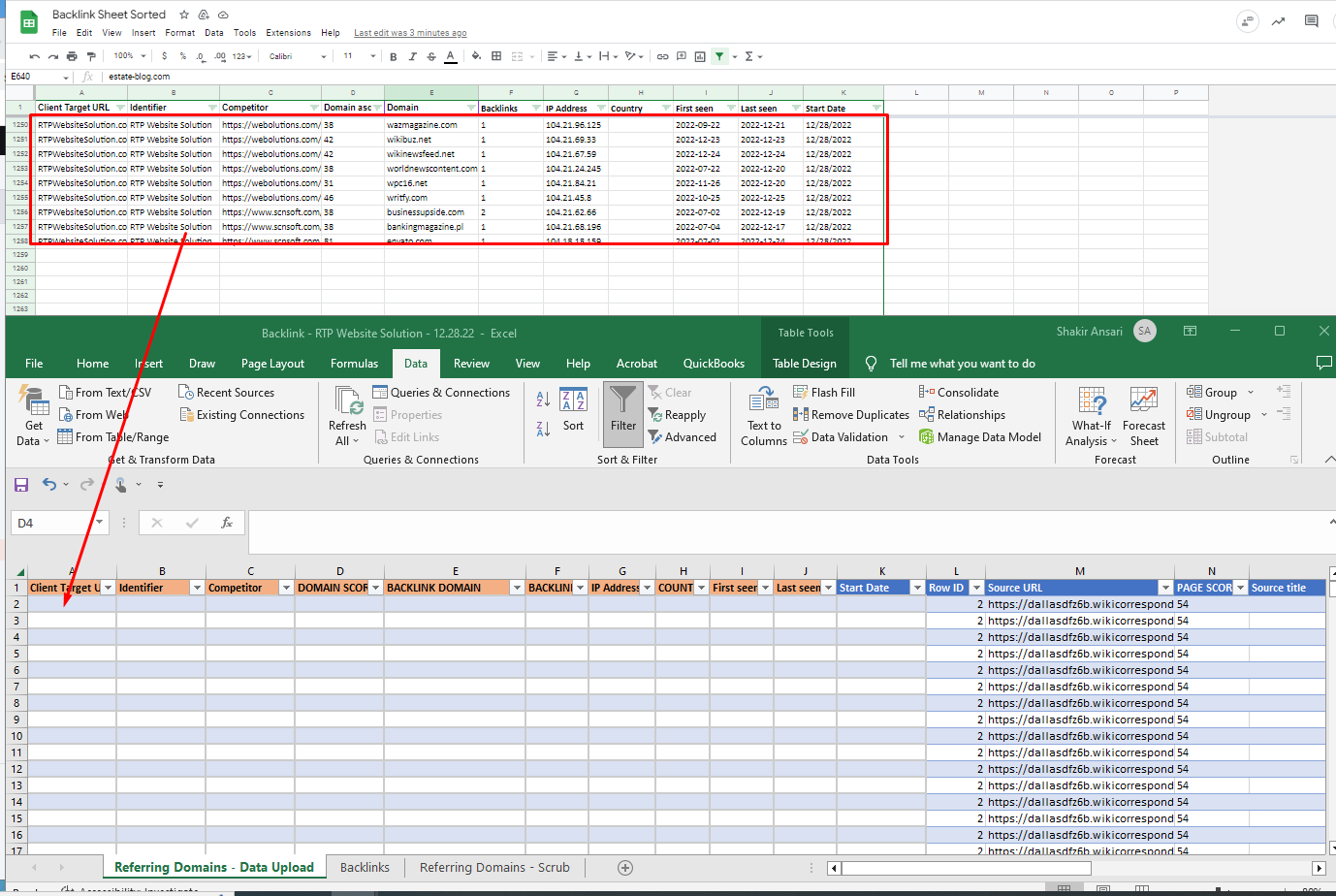Open the Domain column filter in Google Sheets
The width and height of the screenshot is (1336, 896).
tap(472, 108)
